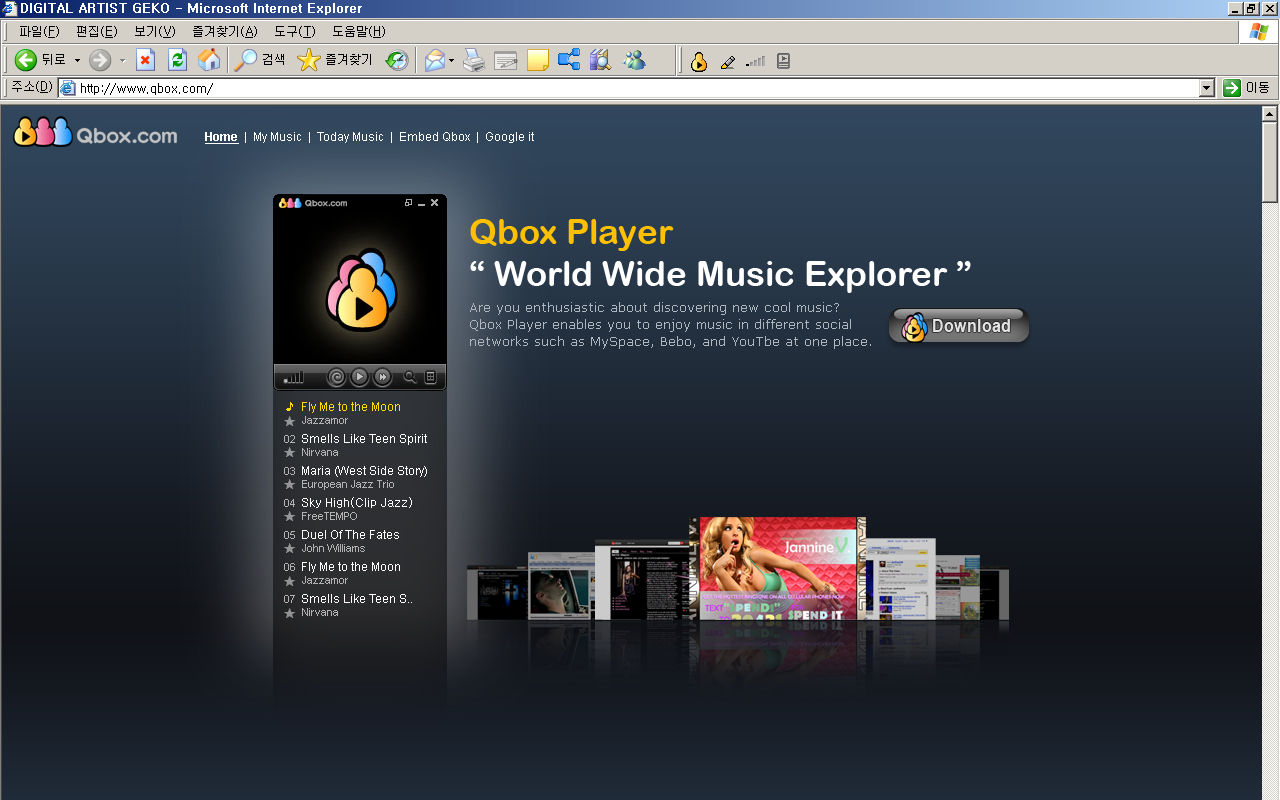Open the Embed Qbox link
This screenshot has height=800, width=1280.
434,137
